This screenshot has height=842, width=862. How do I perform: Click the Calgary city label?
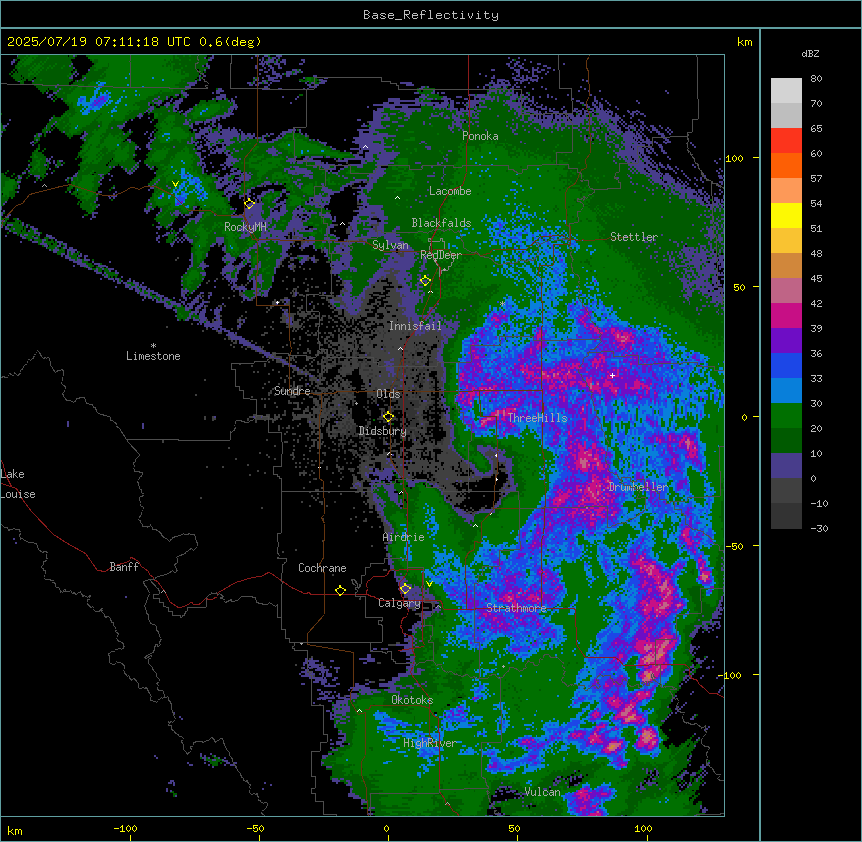(400, 603)
